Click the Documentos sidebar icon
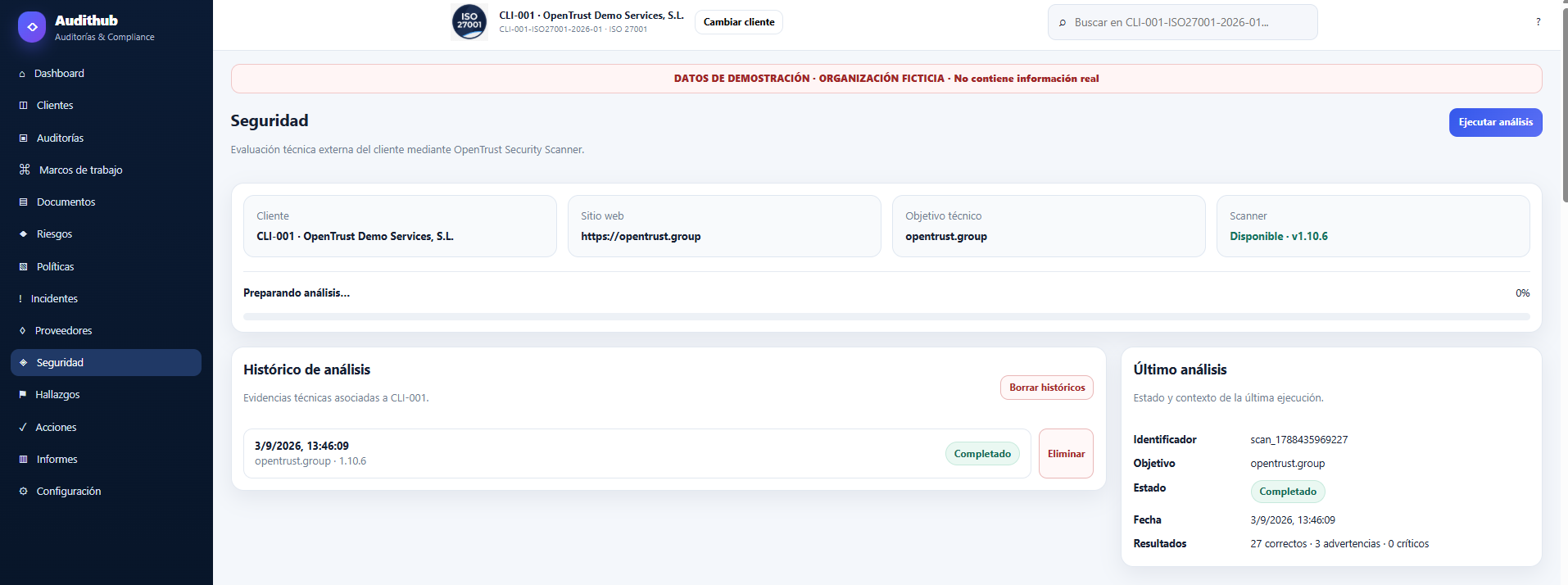 click(24, 202)
